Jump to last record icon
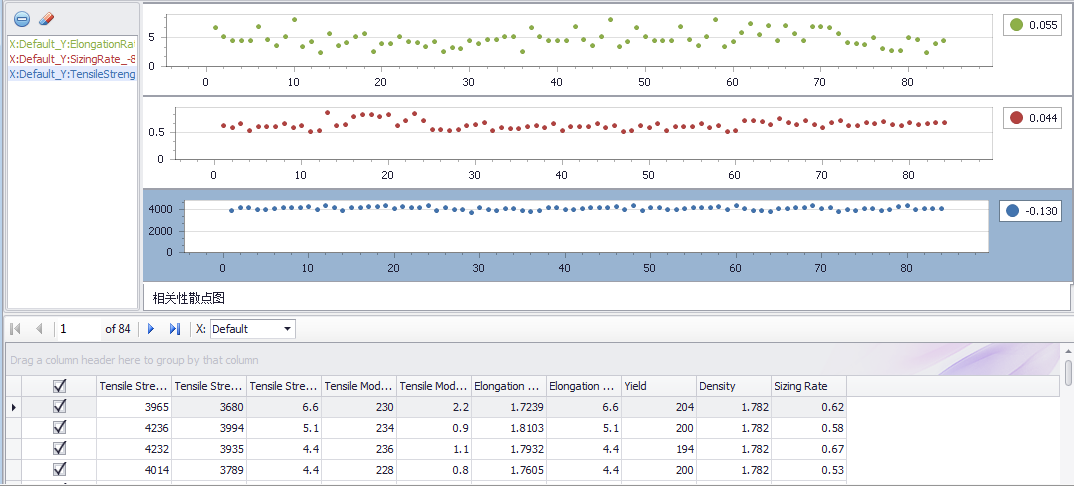Viewport: 1074px width, 486px height. [175, 329]
